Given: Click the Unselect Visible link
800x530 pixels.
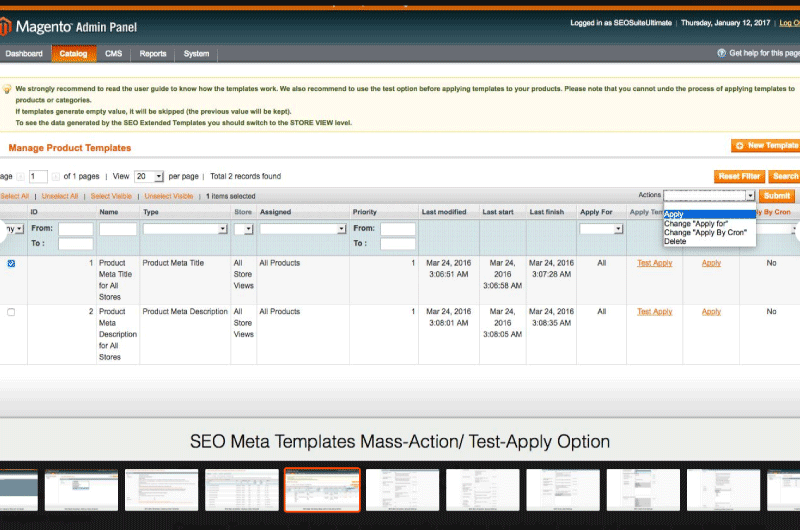Looking at the screenshot, I should coord(168,196).
